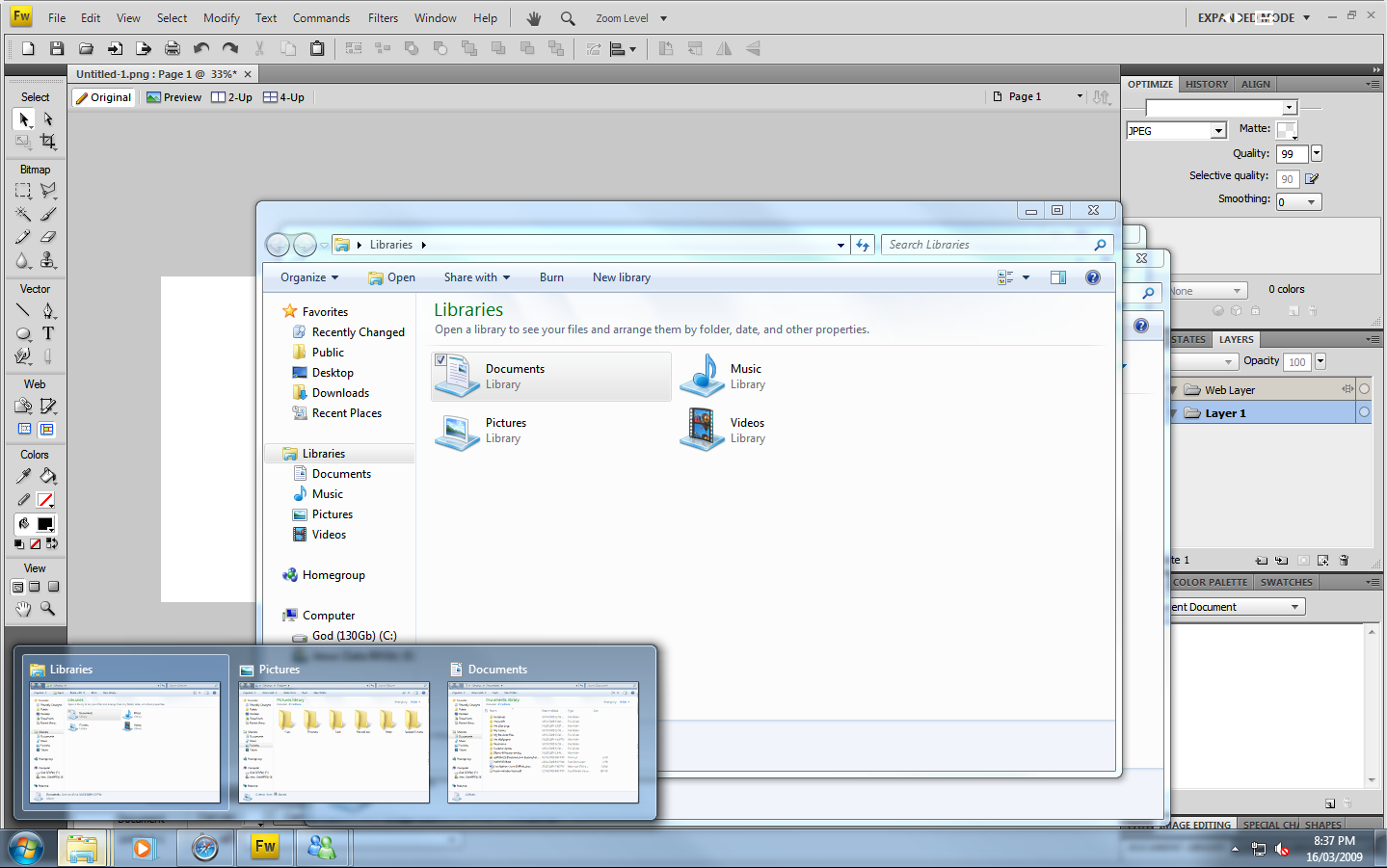Select the Lasso tool
Viewport: 1387px width, 868px height.
(x=48, y=191)
